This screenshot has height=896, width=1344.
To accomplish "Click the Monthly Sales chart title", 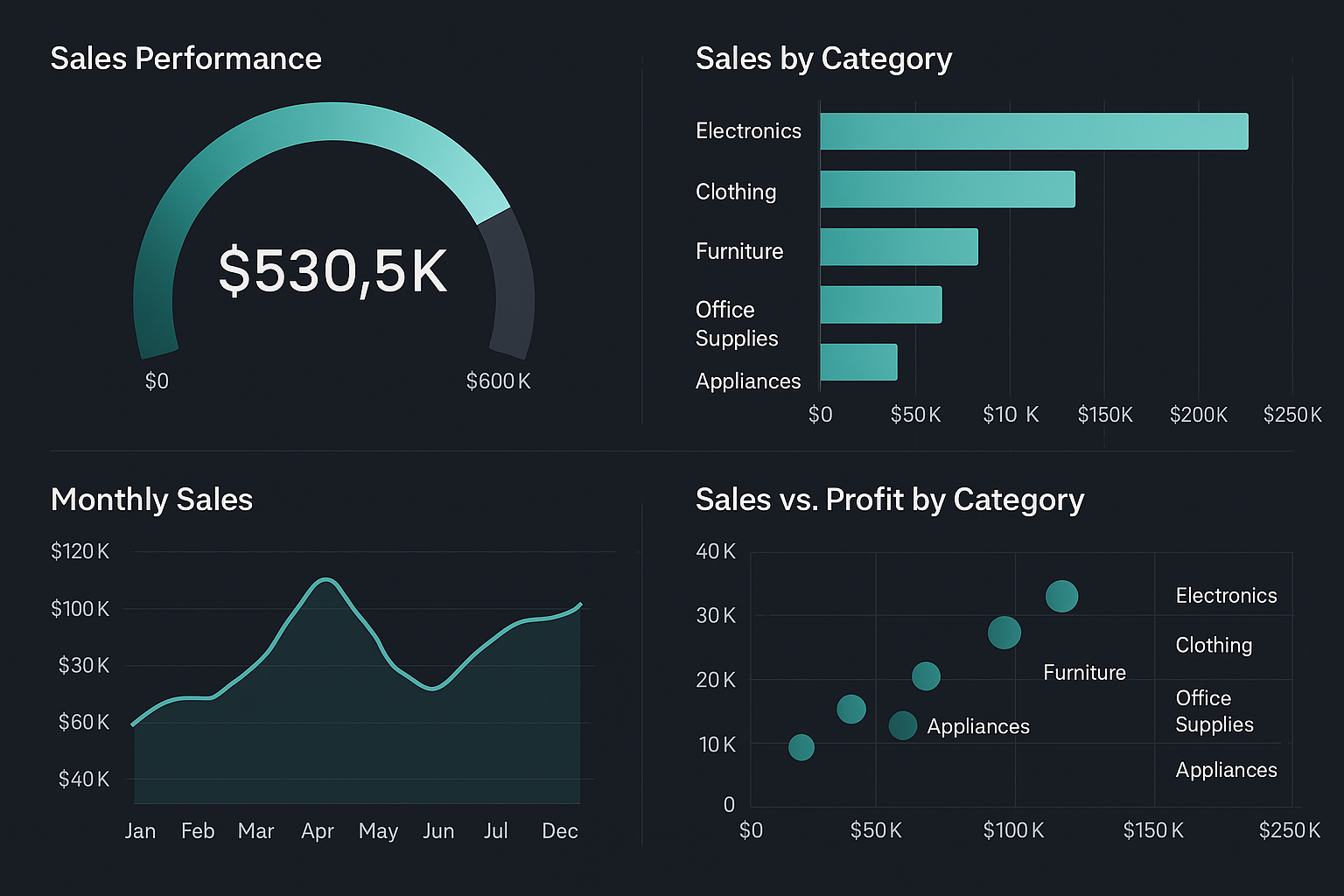I will 151,500.
